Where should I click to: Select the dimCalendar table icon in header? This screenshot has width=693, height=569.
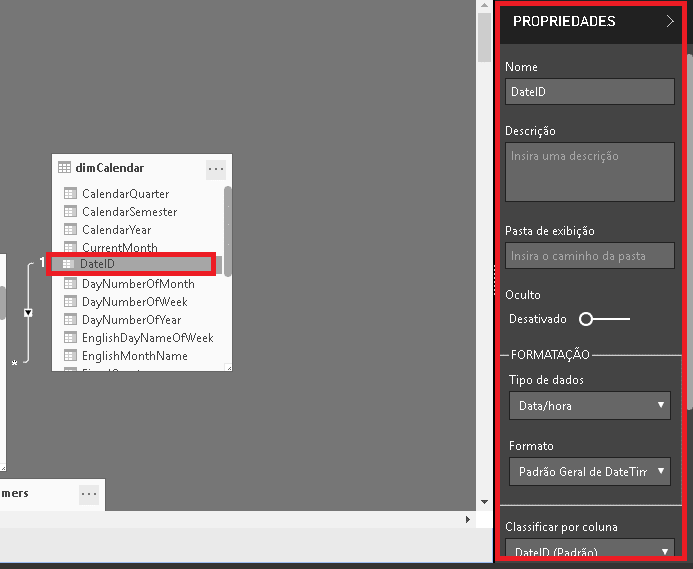pyautogui.click(x=65, y=168)
